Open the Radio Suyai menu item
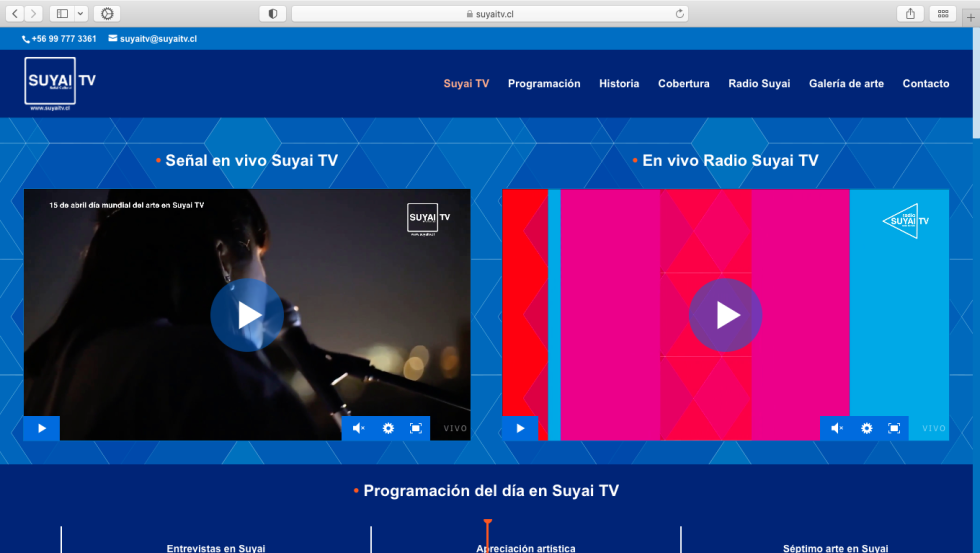This screenshot has width=980, height=553. (759, 84)
